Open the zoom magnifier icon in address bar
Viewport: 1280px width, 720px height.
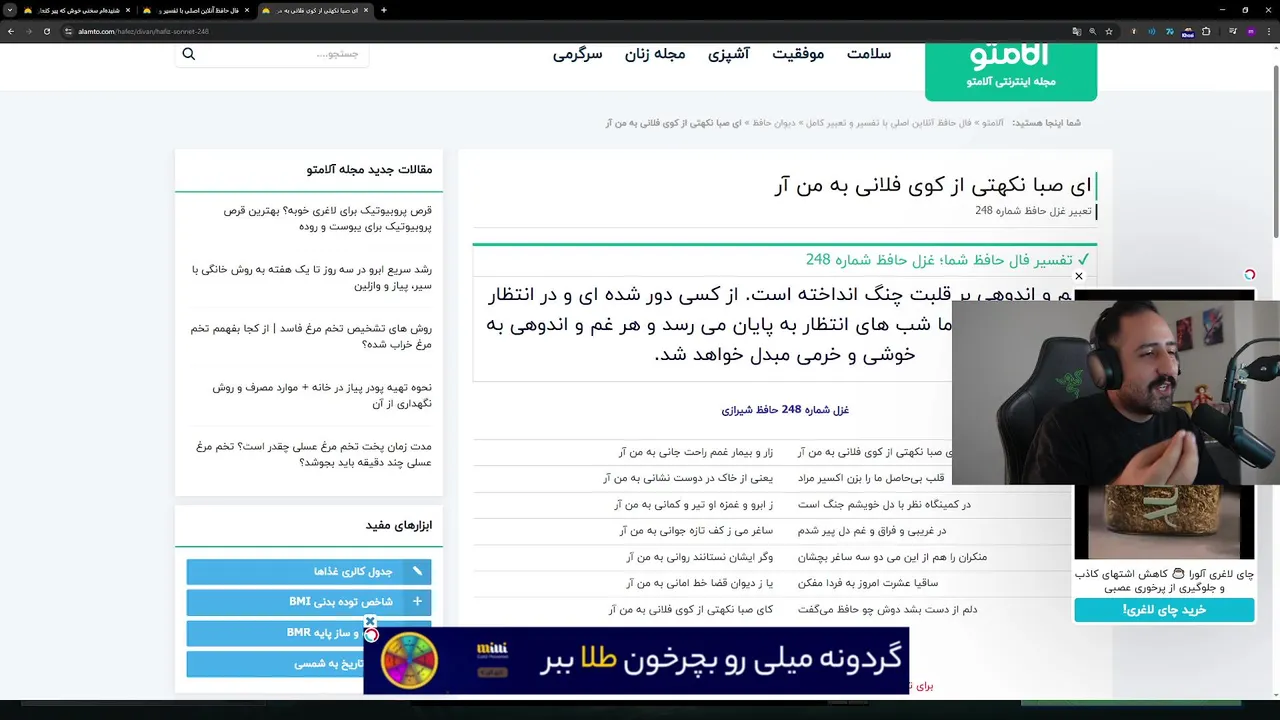1092,31
